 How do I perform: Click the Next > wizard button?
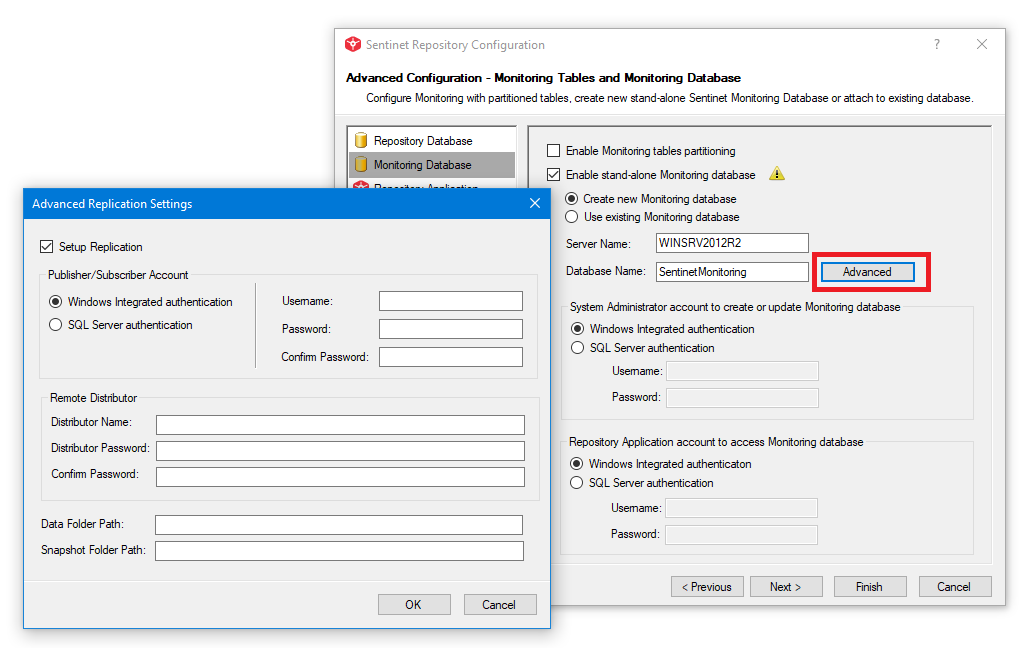786,587
